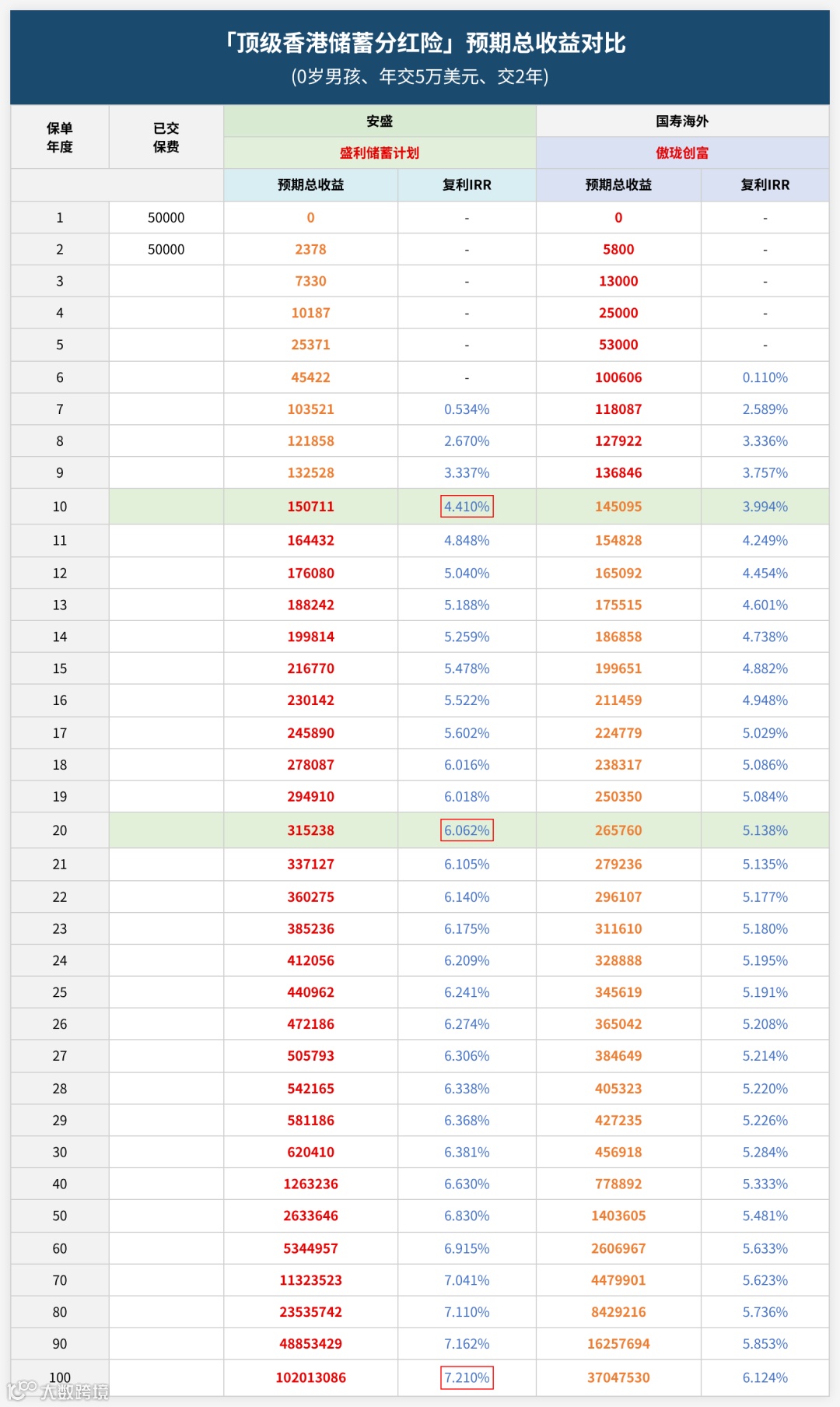This screenshot has width=840, height=1407.
Task: Click the title 「顶级香港储蓄分红险」预期总收益对比
Action: (425, 43)
